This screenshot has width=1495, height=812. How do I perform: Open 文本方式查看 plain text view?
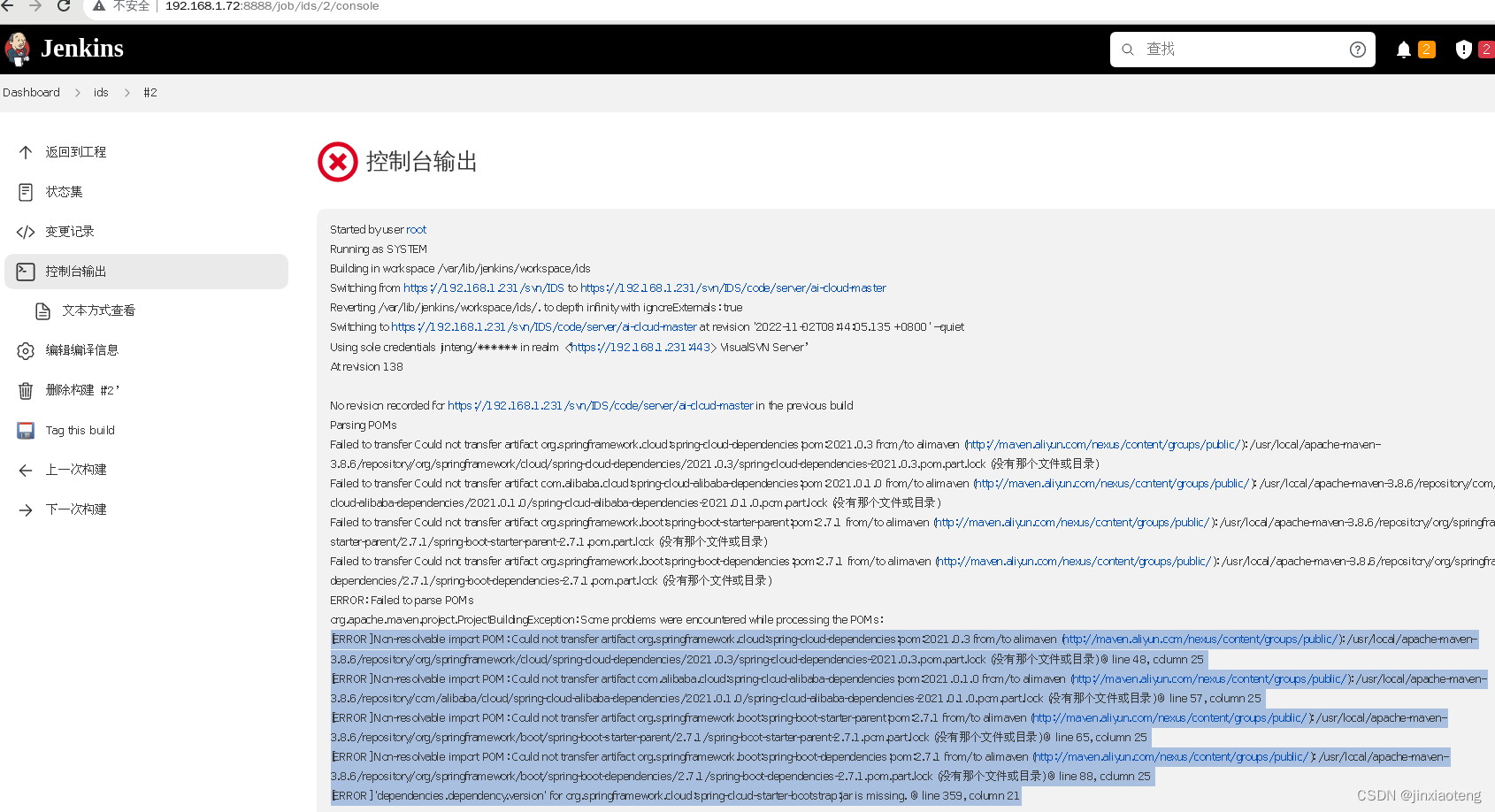(x=98, y=310)
